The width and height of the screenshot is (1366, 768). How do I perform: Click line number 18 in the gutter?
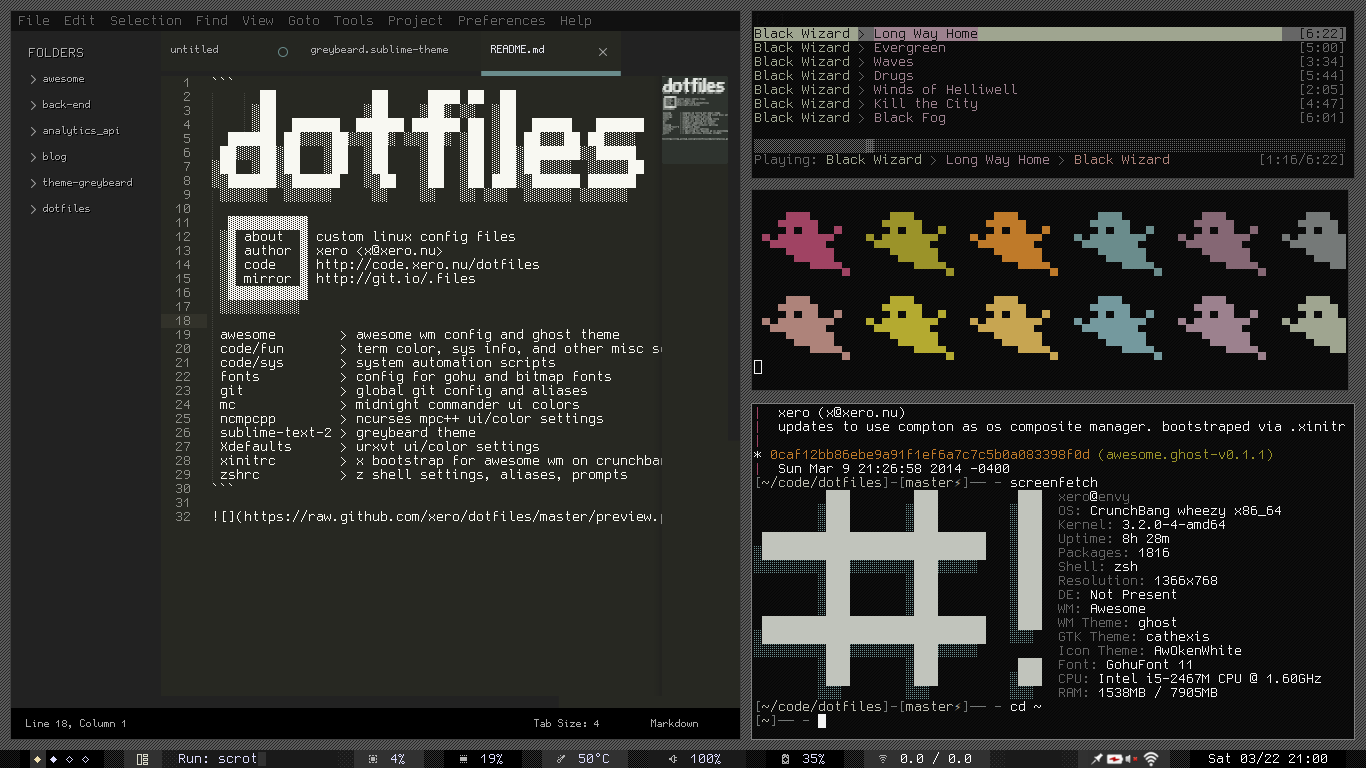(182, 321)
